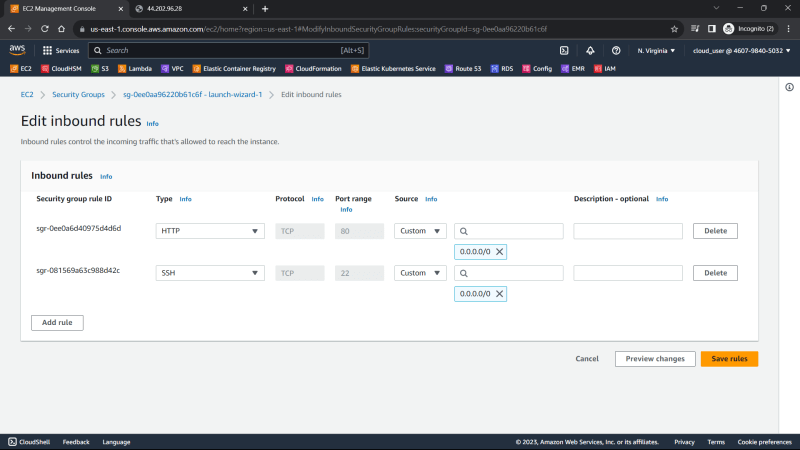
Task: Remove 0.0.0.0/0 source from SSH rule
Action: (499, 294)
